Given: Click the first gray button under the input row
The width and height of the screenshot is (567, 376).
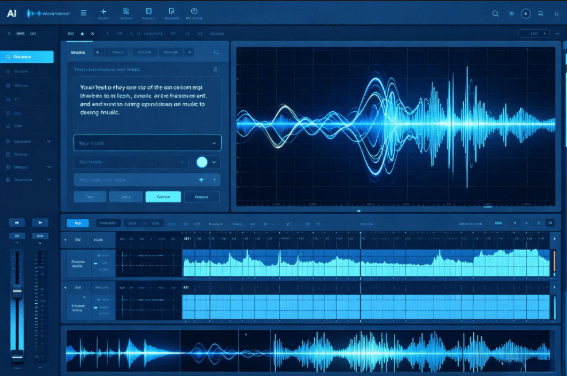Looking at the screenshot, I should [x=90, y=197].
